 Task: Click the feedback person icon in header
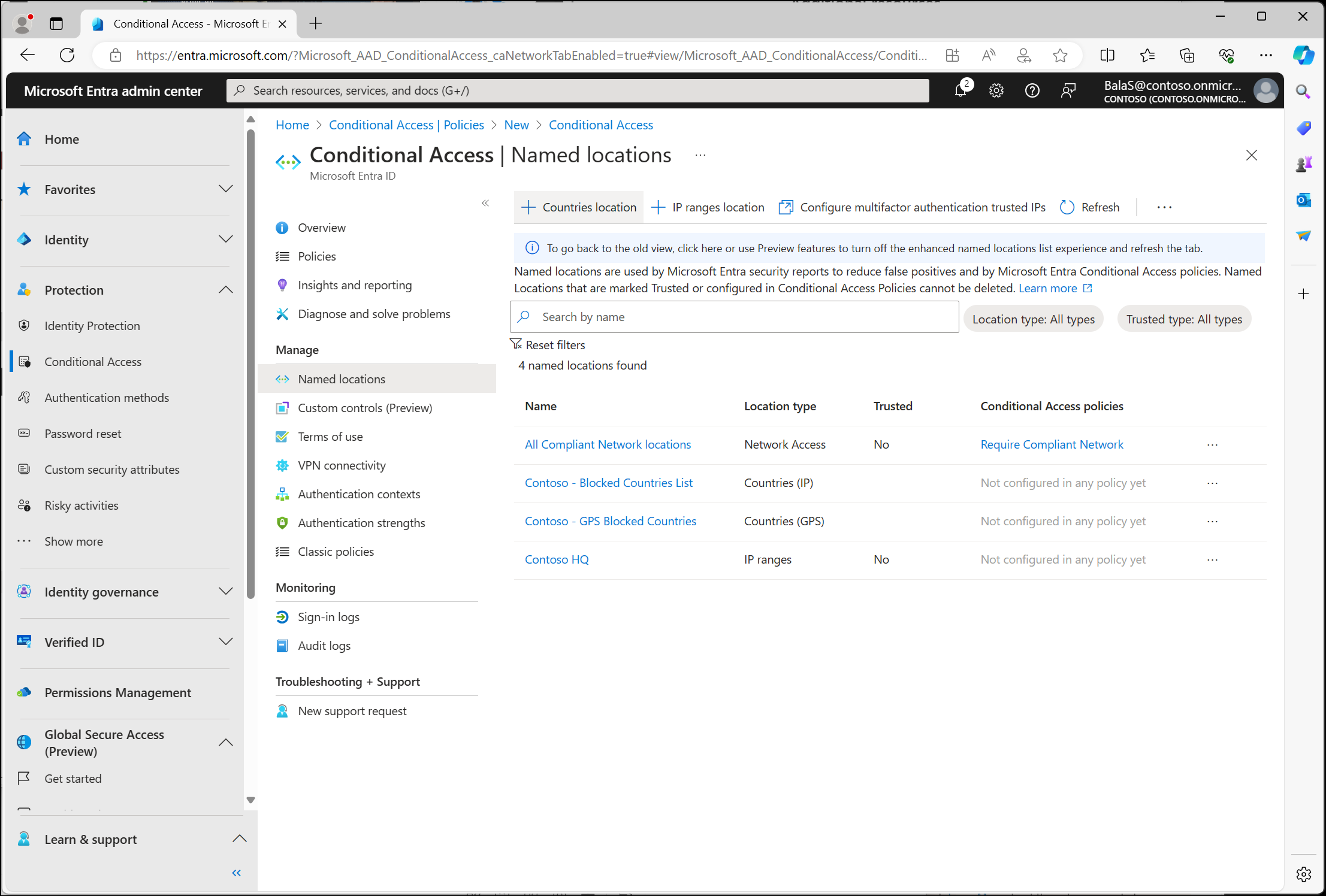(x=1068, y=90)
